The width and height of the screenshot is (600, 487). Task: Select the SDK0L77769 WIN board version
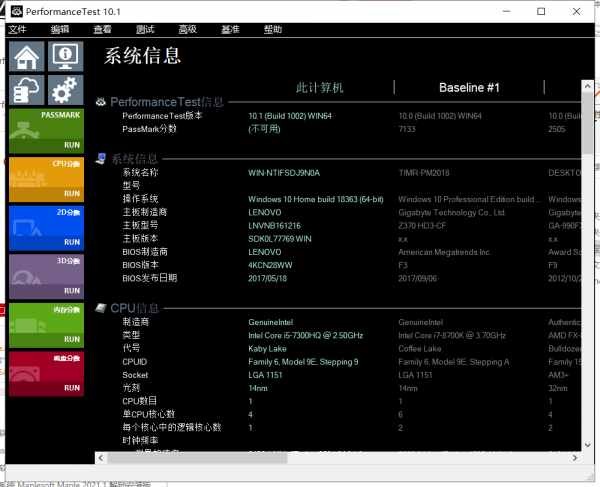(280, 239)
